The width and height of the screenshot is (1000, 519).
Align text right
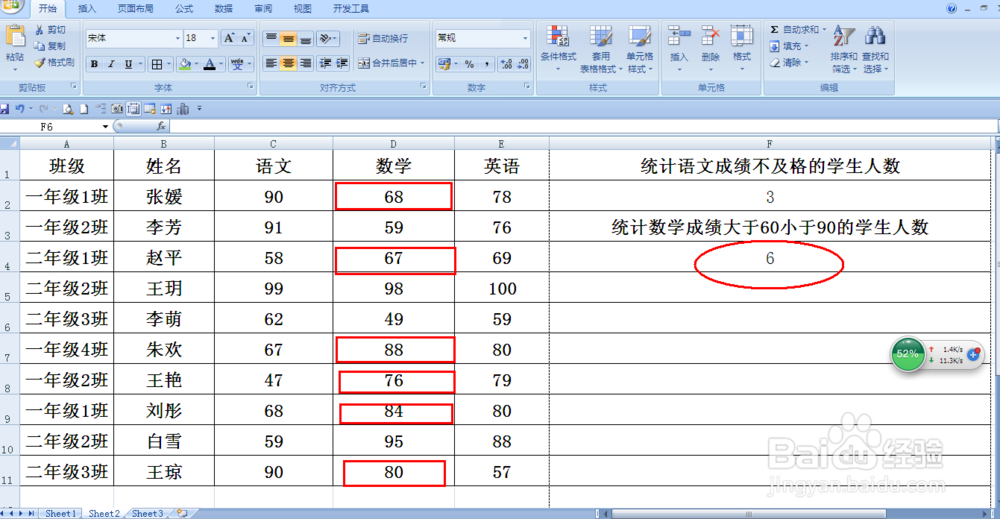click(305, 63)
